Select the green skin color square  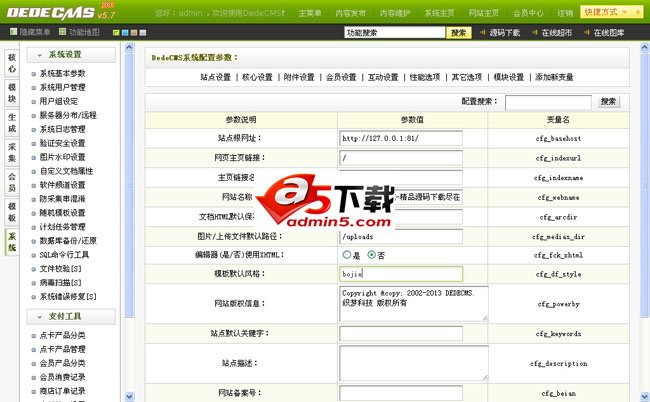(116, 32)
